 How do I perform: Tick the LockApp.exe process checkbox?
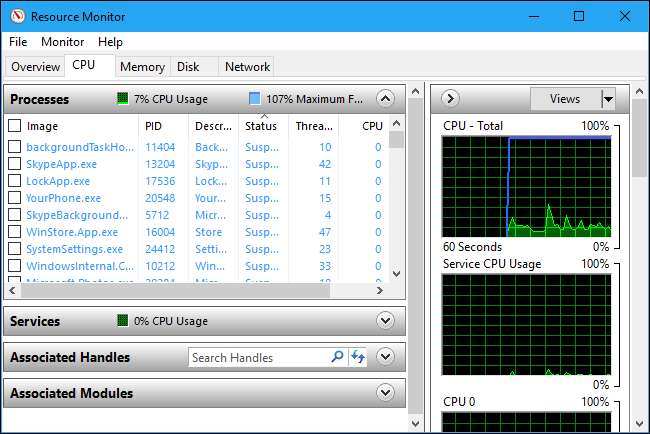pyautogui.click(x=14, y=181)
